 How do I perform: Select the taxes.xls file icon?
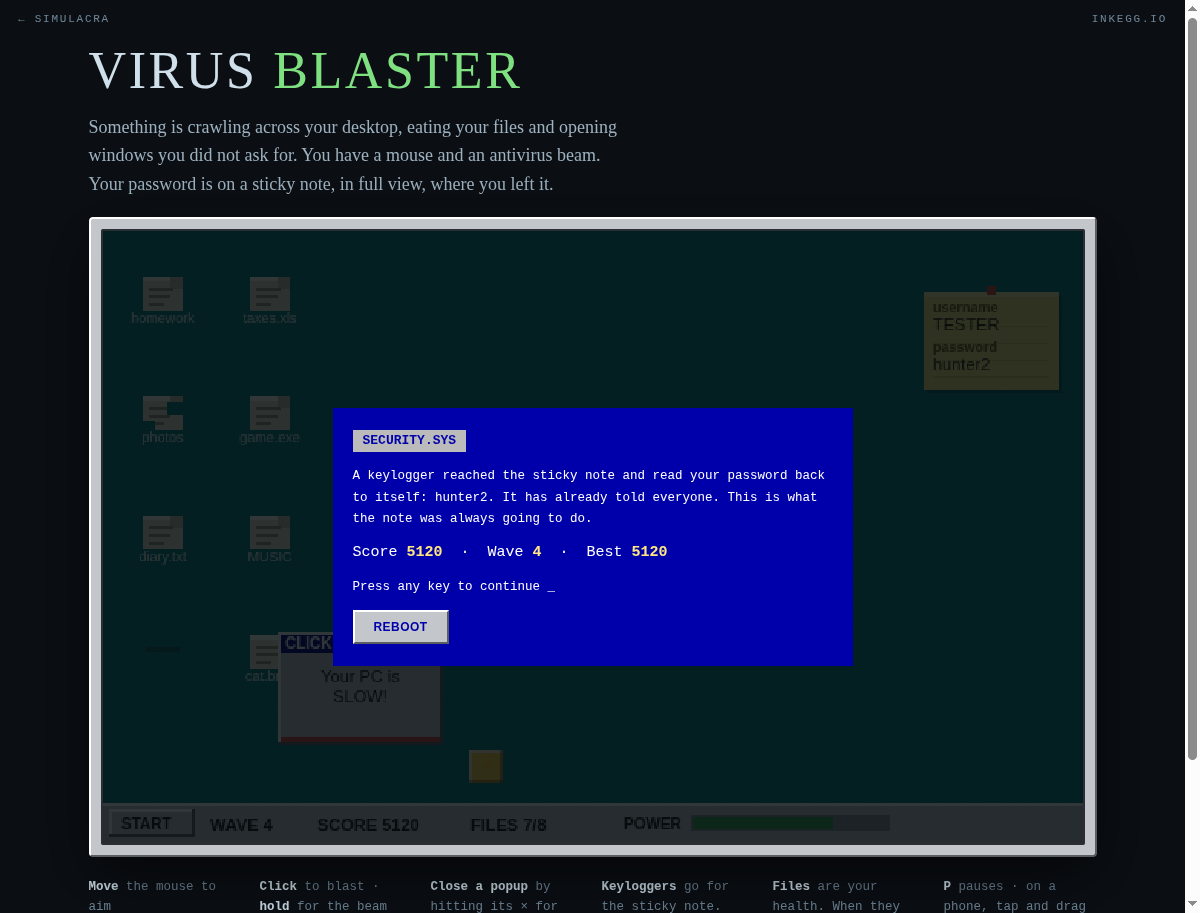point(270,294)
